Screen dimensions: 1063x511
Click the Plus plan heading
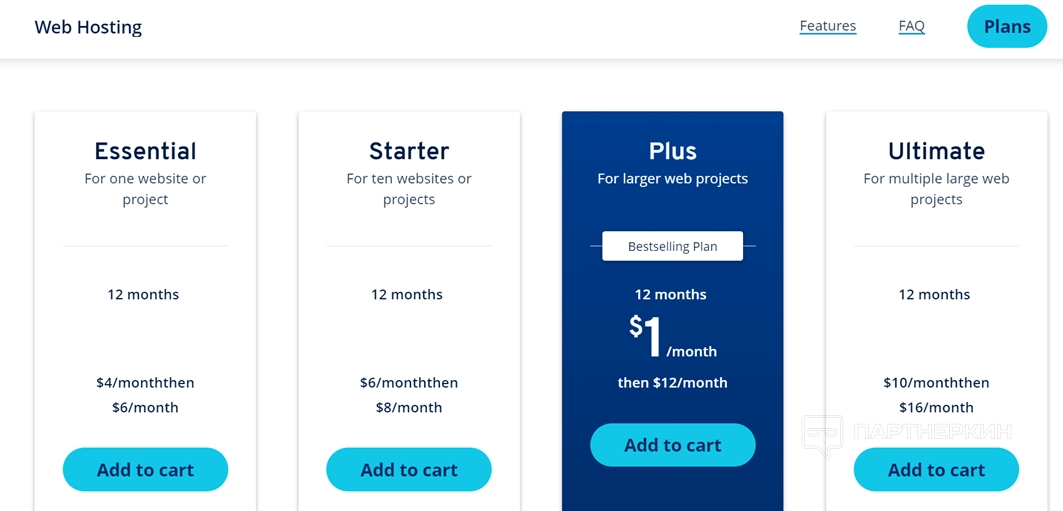click(x=672, y=151)
